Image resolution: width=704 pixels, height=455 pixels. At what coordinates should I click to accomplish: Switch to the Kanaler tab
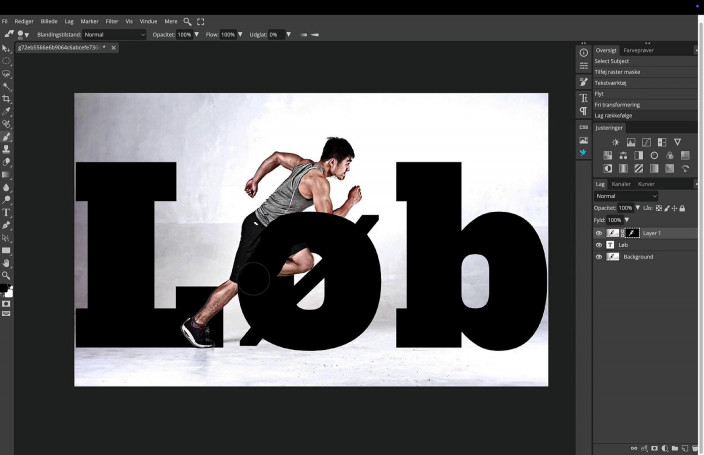(621, 184)
